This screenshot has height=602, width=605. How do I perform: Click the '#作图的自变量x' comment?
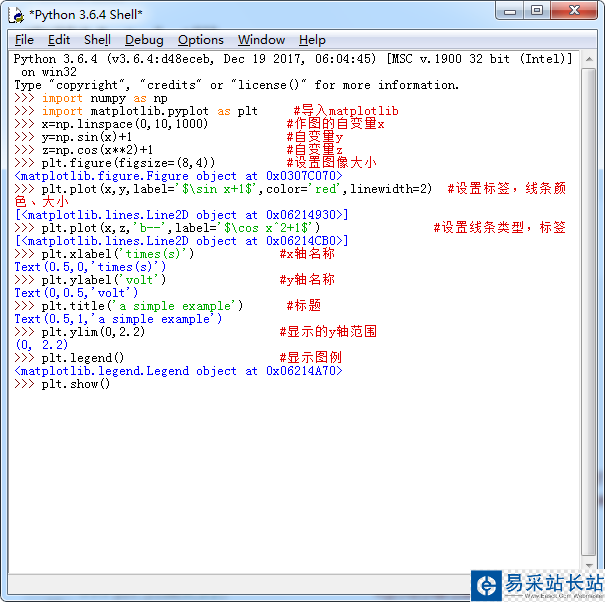pos(335,124)
